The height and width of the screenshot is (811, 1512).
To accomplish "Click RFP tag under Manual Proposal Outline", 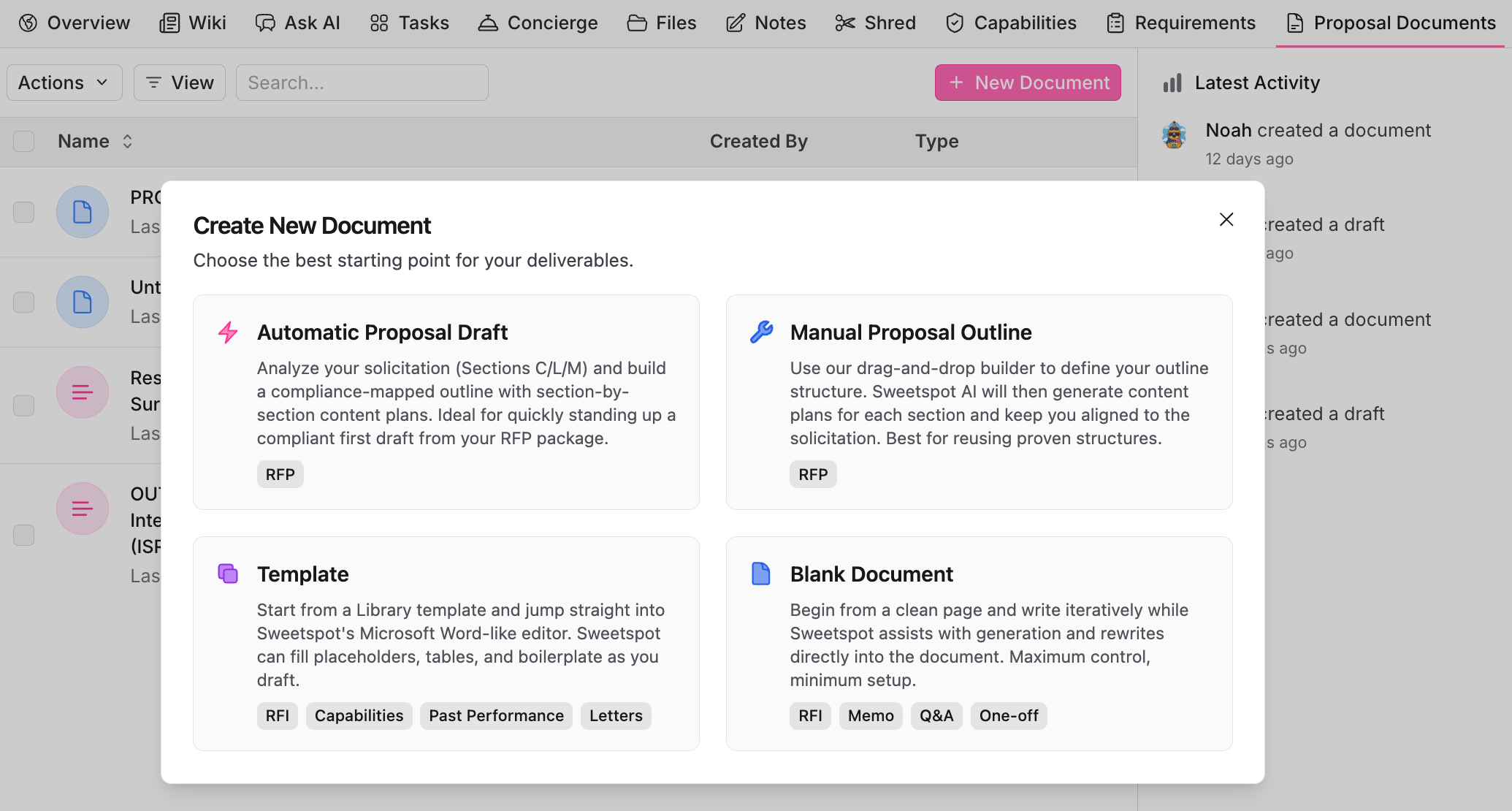I will click(813, 474).
